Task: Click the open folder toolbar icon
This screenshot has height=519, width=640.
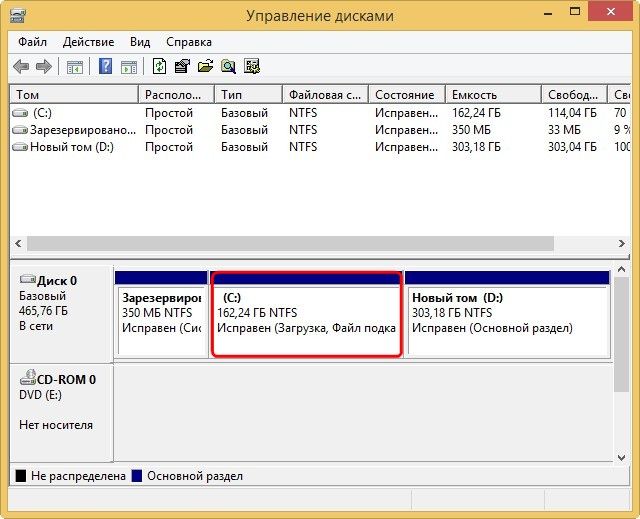Action: [205, 66]
